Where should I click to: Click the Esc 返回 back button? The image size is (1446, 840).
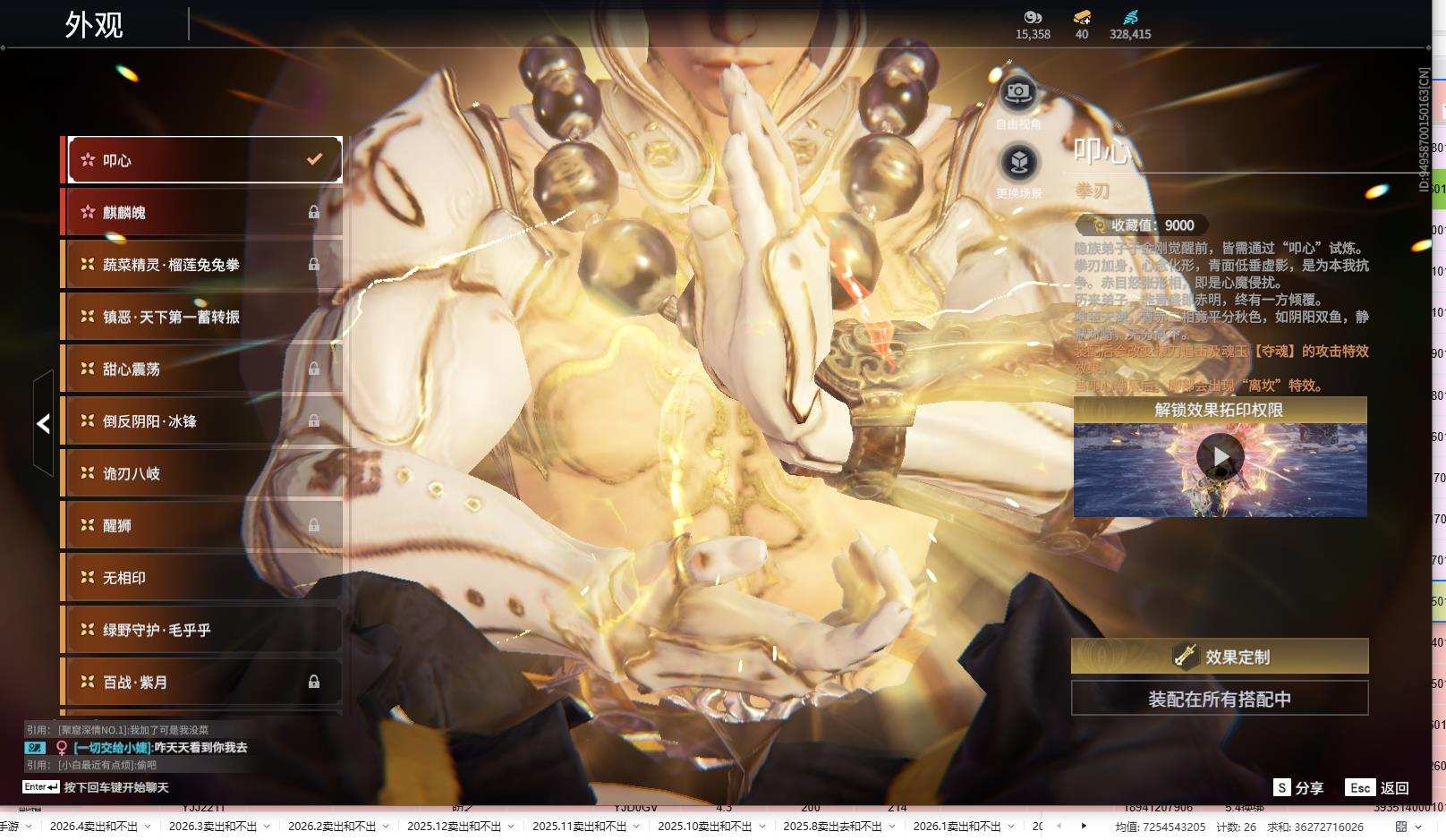pyautogui.click(x=1377, y=787)
